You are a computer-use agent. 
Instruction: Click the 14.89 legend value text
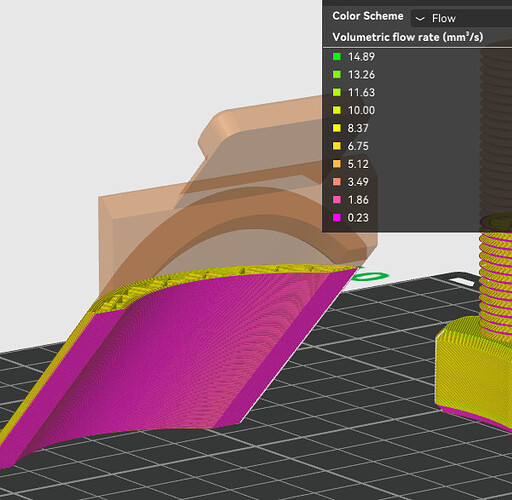(x=361, y=57)
